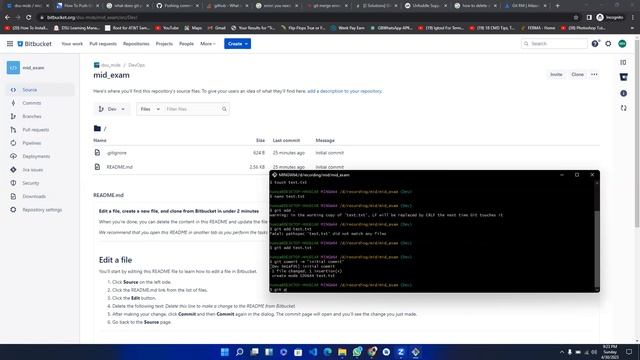Open Your work in the top navigation
Screen dimensions: 640x360
click(72, 44)
